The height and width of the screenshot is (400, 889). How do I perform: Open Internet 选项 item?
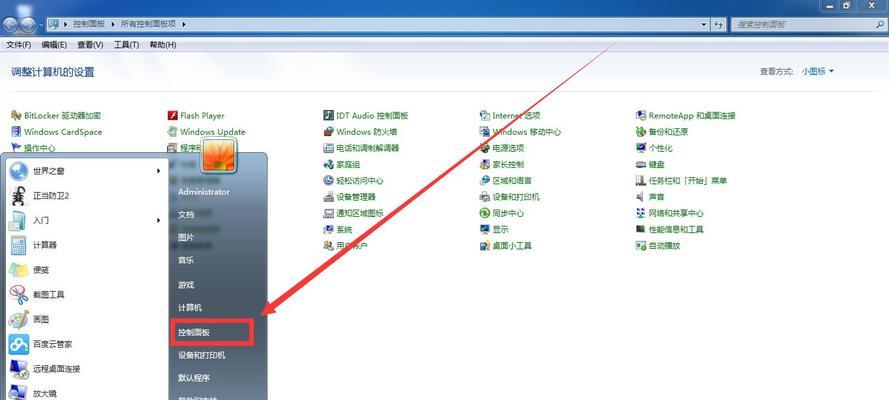coord(510,116)
